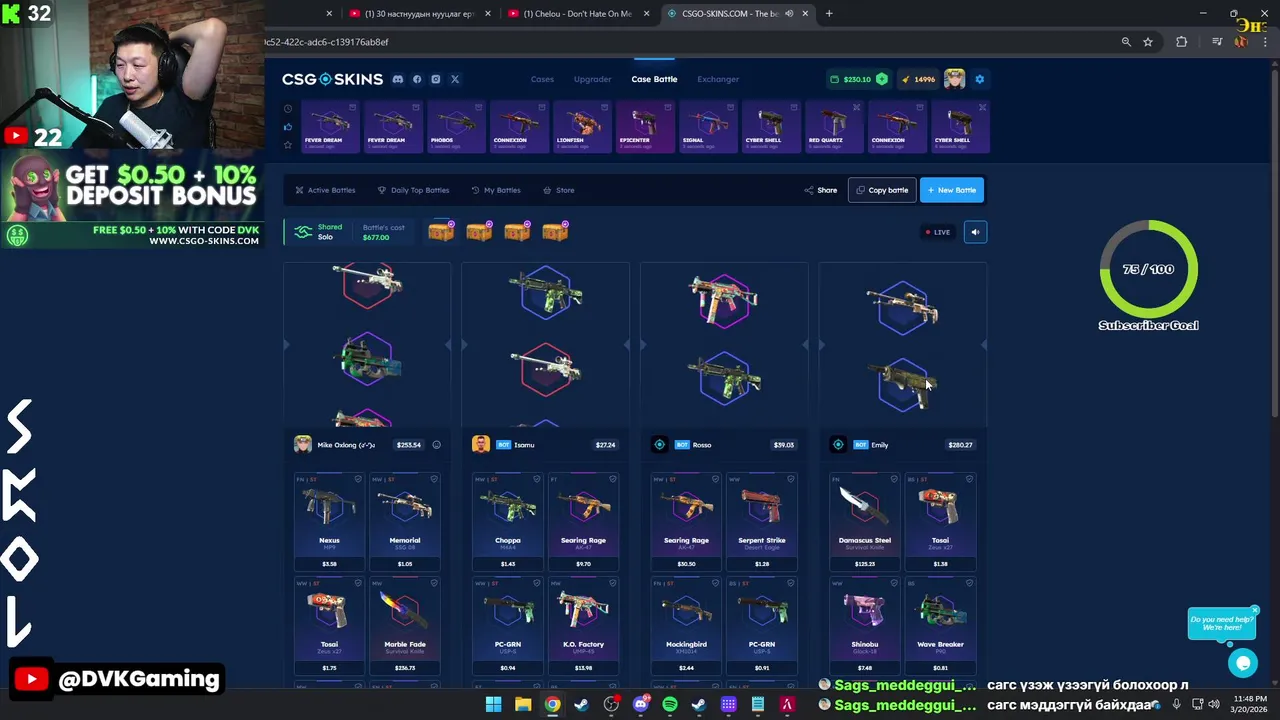Click the CSGO-SKINS logo

coord(332,79)
